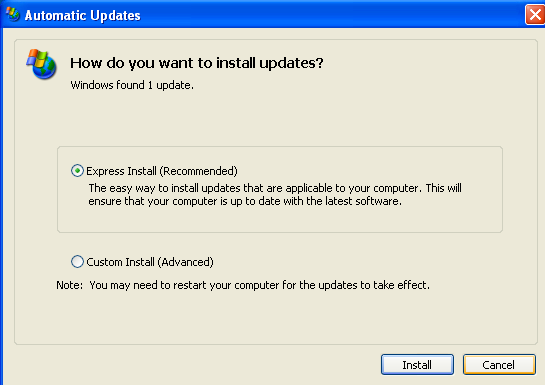
Task: Click the Windows found 1 update text
Action: pyautogui.click(x=132, y=85)
